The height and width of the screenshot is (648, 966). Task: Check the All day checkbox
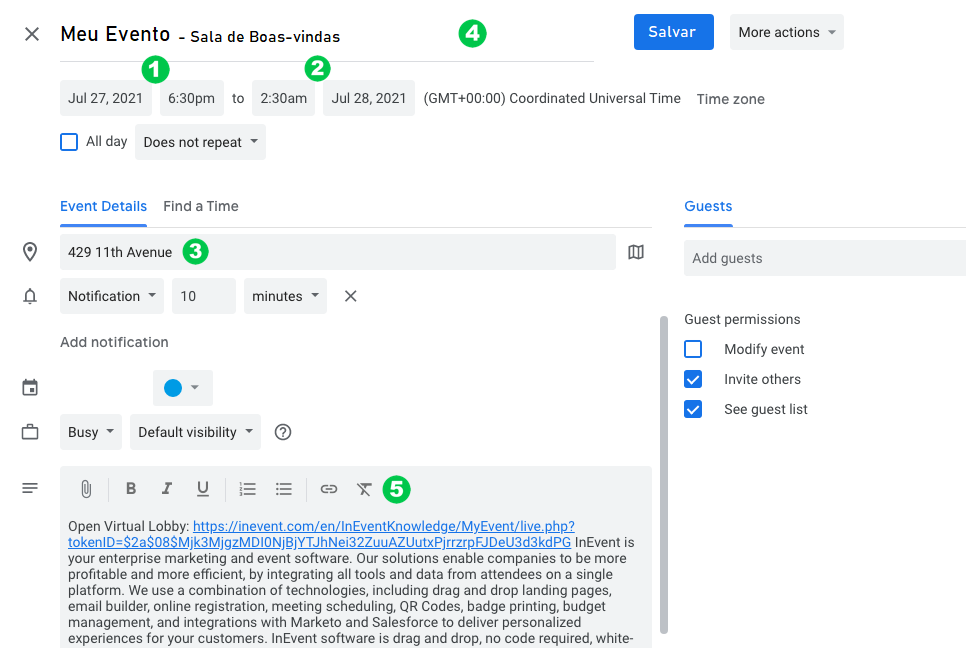69,142
